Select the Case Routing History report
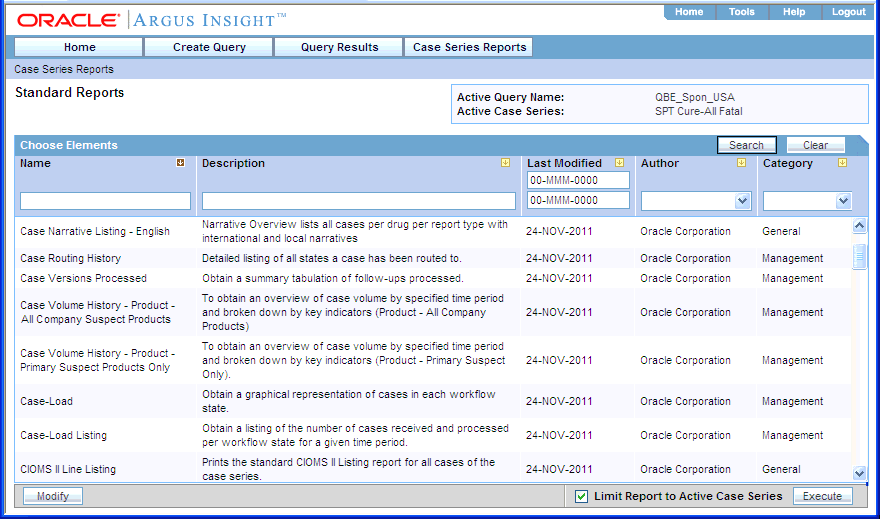The width and height of the screenshot is (880, 519). point(71,258)
